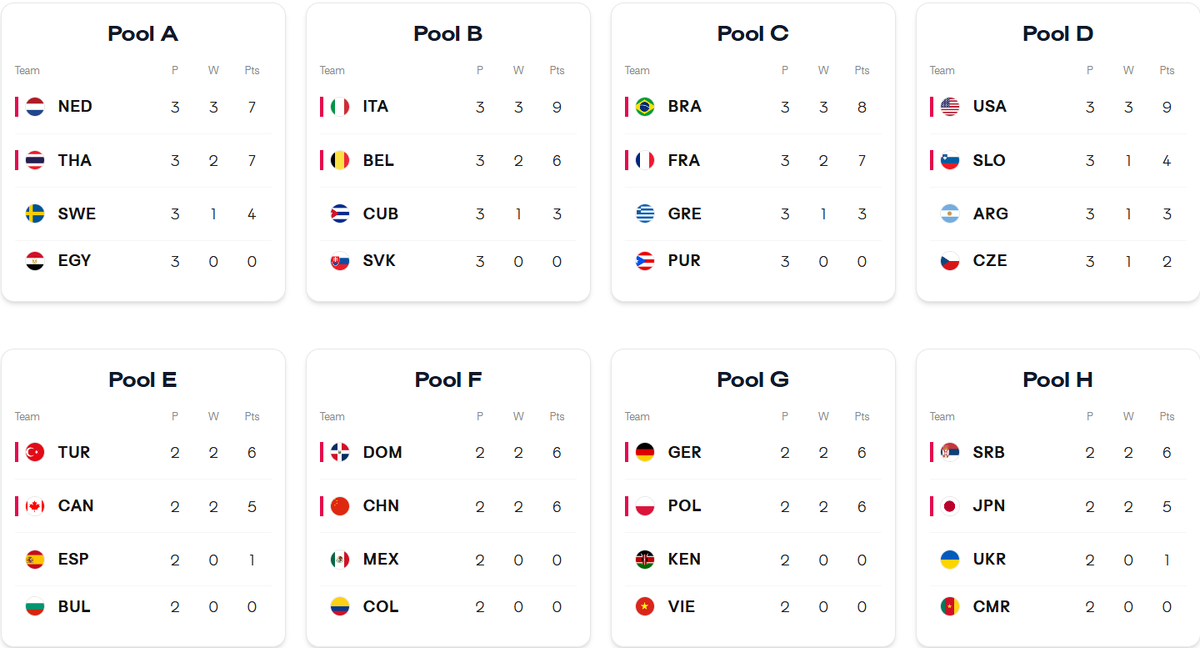Click the Argentina flag icon
This screenshot has width=1200, height=648.
click(x=950, y=214)
